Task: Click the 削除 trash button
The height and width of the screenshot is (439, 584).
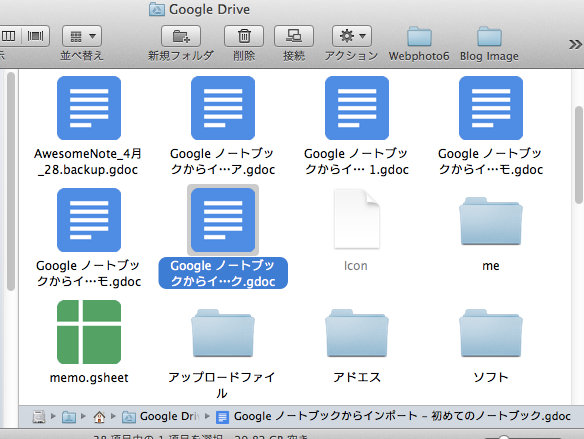Action: tap(244, 36)
